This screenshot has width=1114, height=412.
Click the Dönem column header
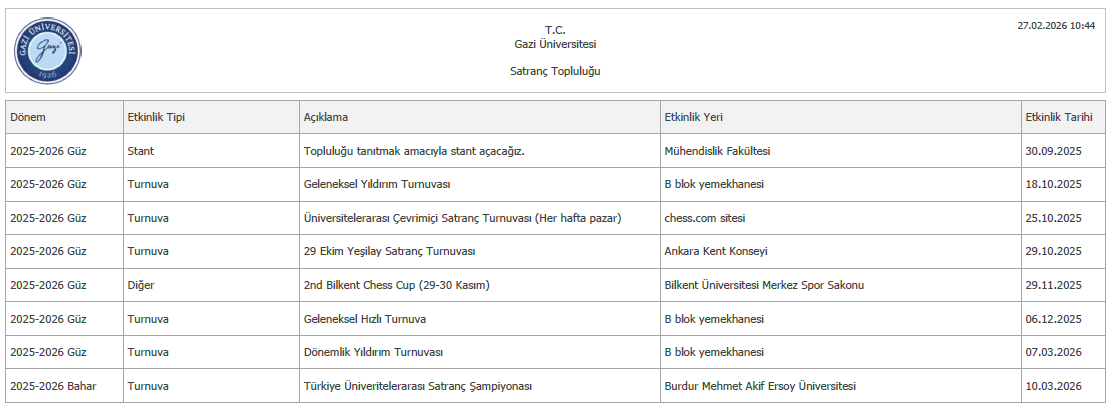(28, 118)
